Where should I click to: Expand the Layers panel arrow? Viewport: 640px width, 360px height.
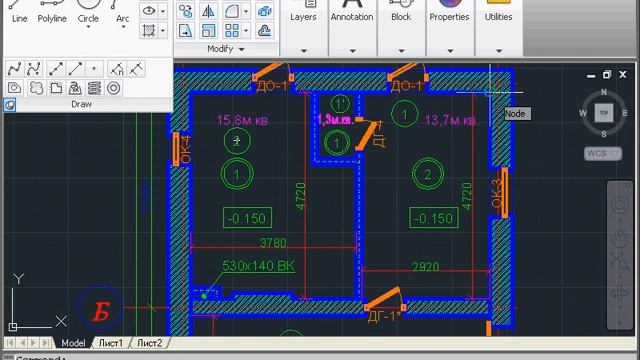(x=303, y=51)
